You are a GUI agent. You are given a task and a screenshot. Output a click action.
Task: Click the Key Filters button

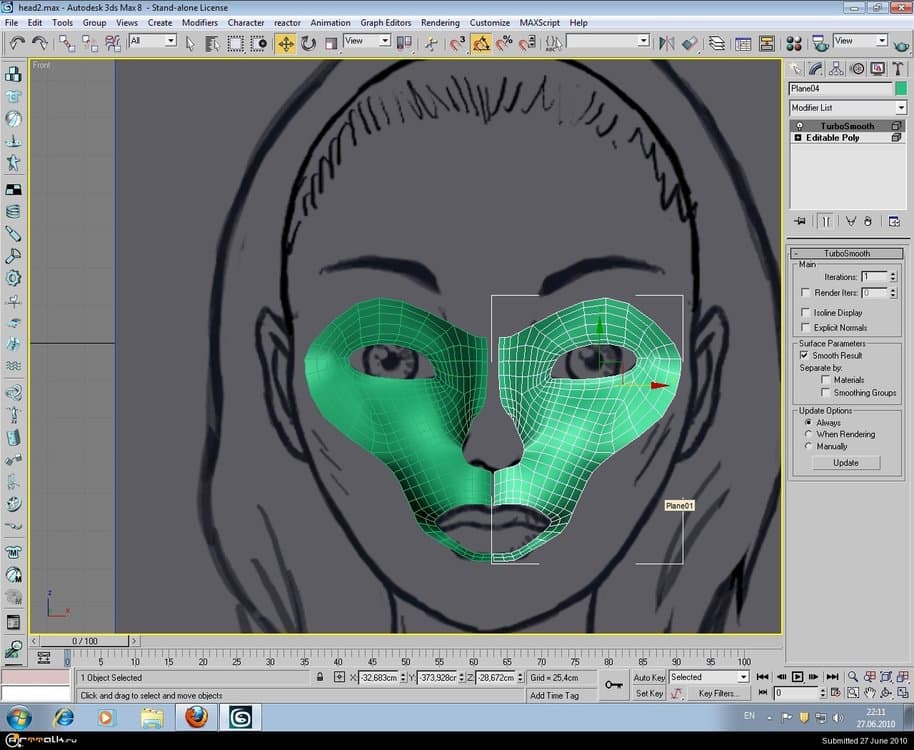click(718, 694)
